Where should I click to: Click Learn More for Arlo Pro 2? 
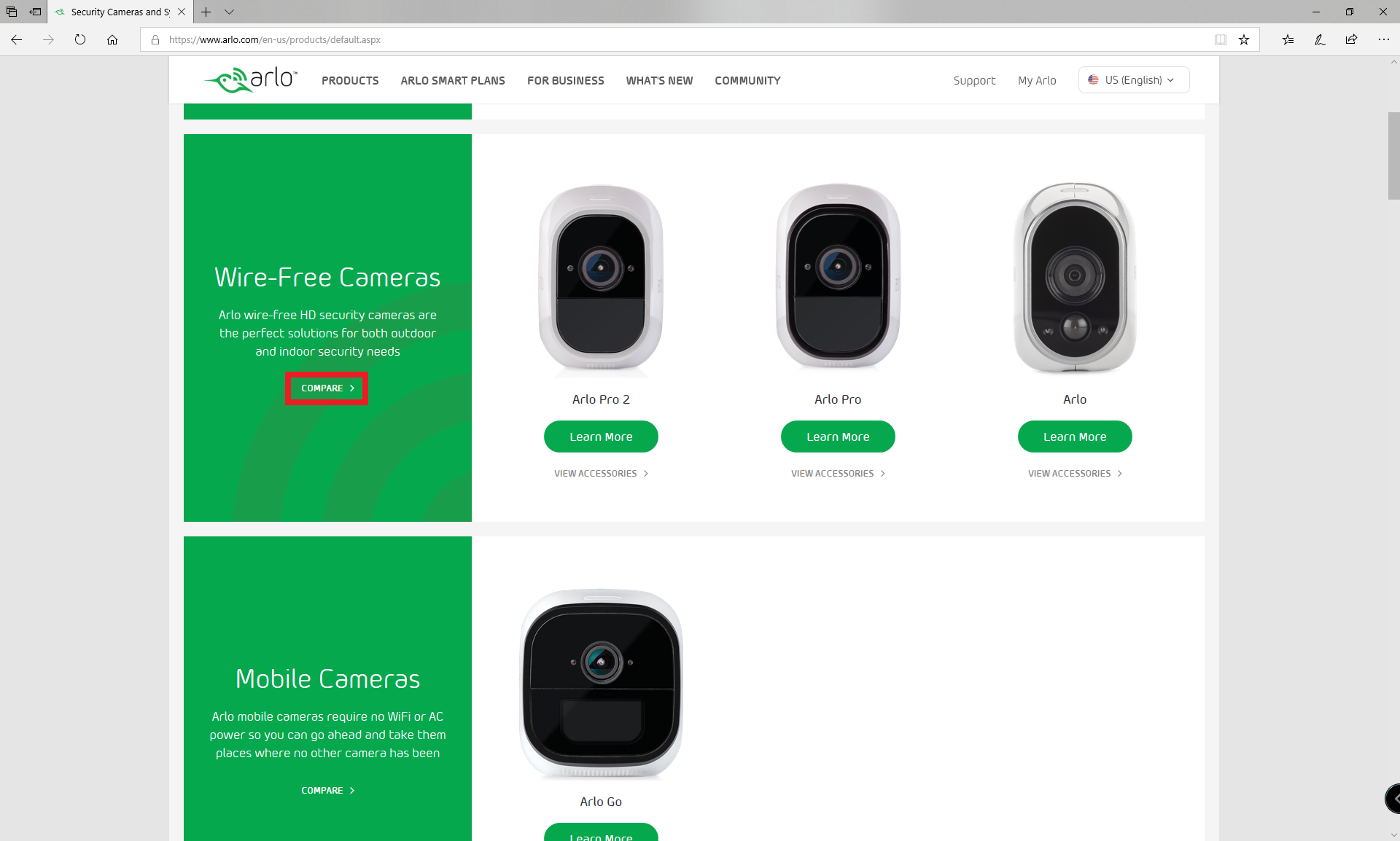pos(601,437)
